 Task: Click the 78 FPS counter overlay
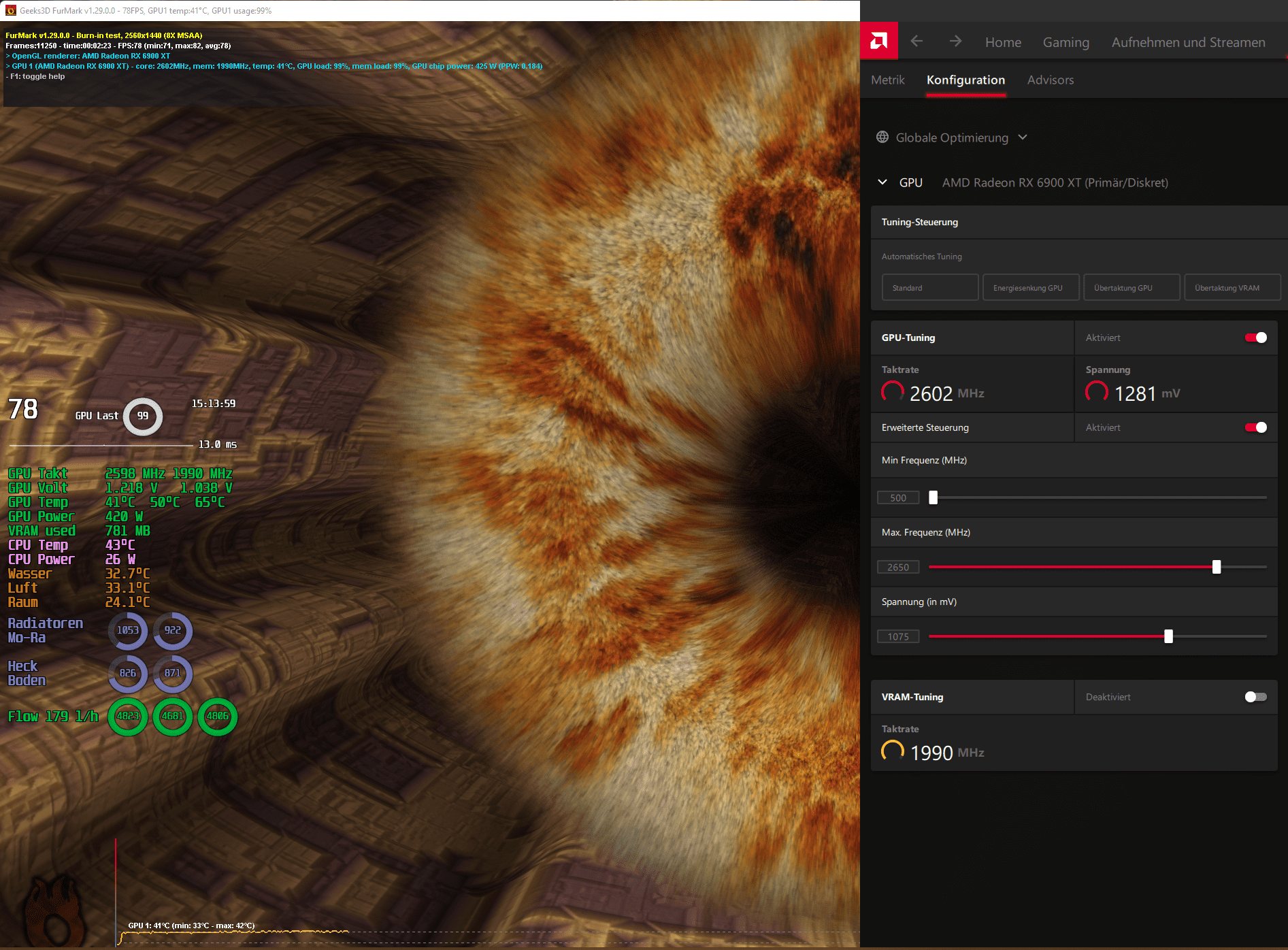(22, 409)
